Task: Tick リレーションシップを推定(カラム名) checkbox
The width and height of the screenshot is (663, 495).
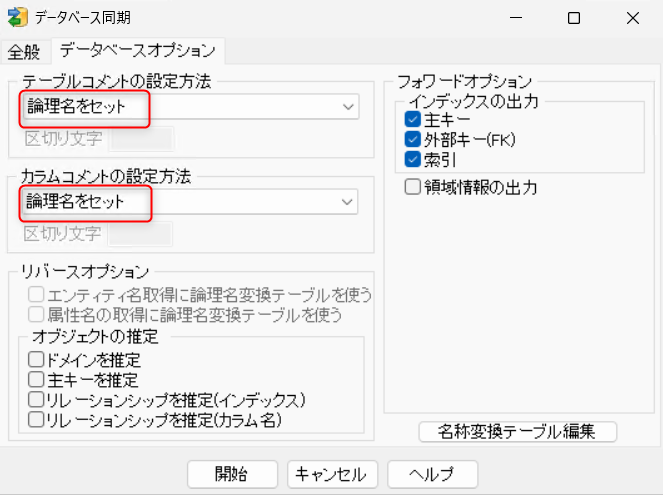Action: (37, 421)
